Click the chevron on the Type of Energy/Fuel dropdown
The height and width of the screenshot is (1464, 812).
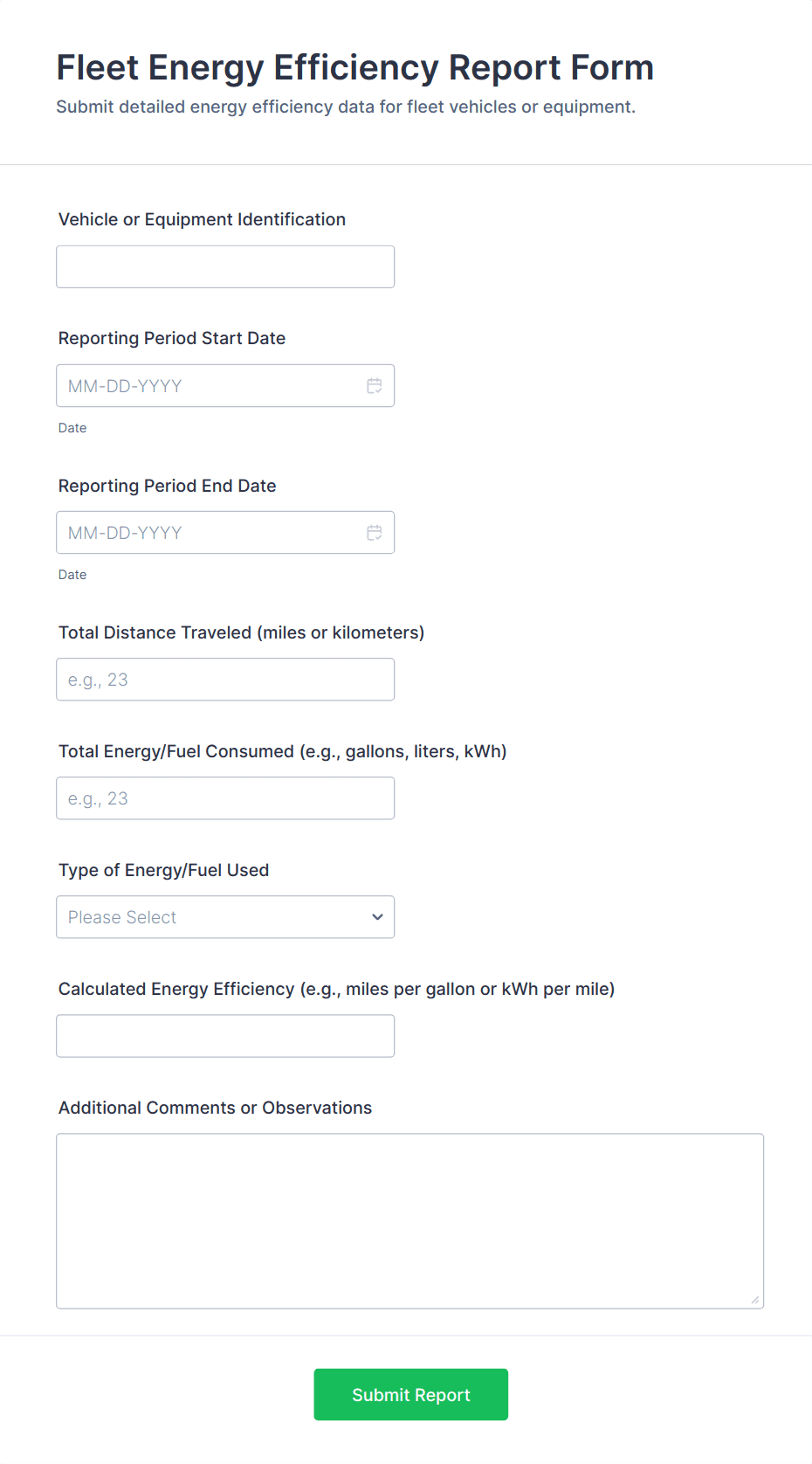click(377, 917)
